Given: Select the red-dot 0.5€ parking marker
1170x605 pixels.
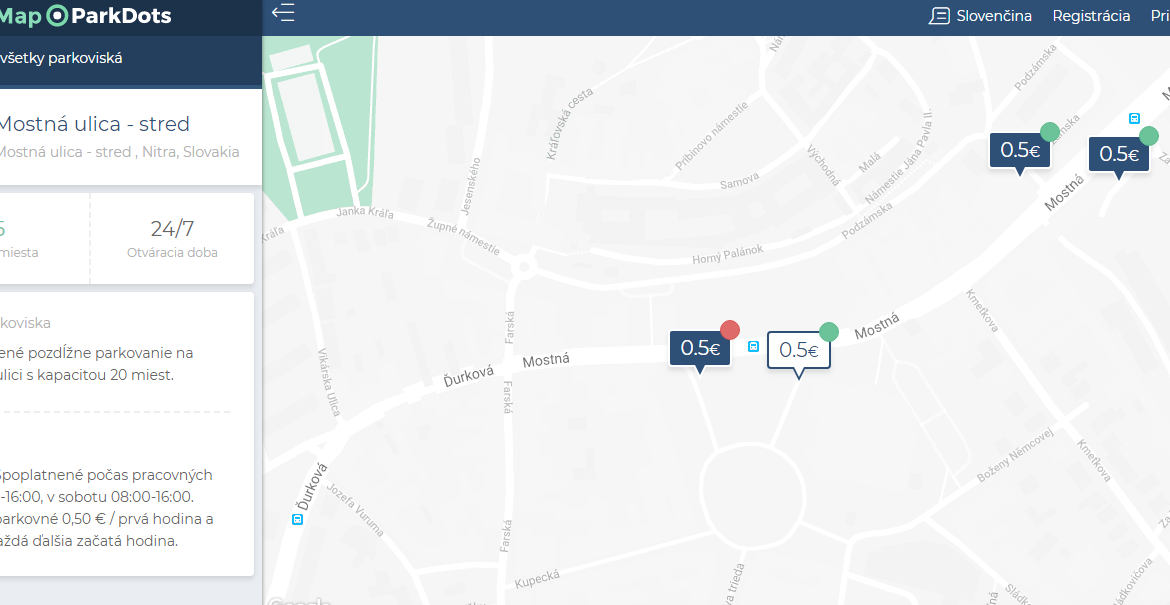Looking at the screenshot, I should tap(700, 349).
